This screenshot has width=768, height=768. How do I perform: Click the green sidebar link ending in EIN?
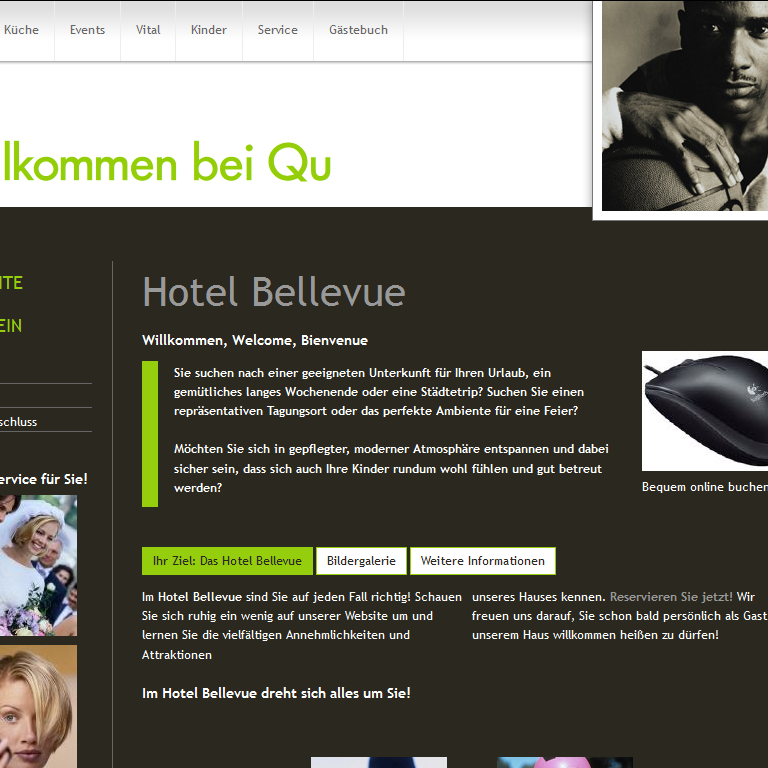(11, 326)
